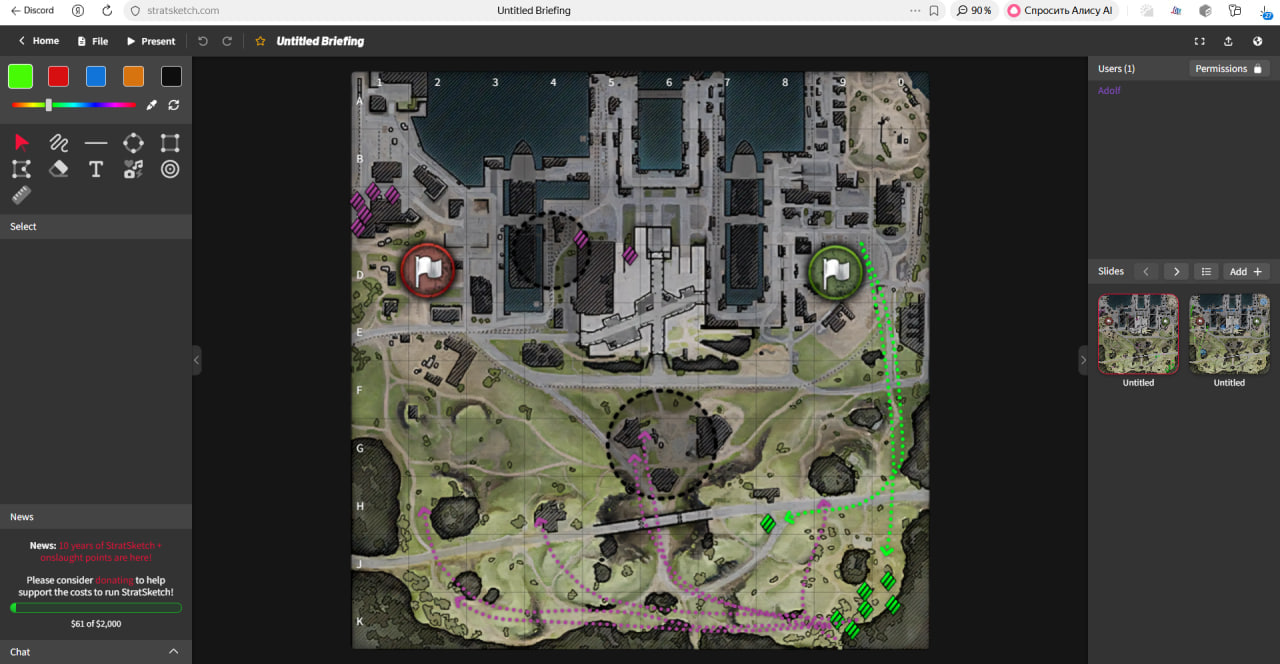Open the icons and media tool
Image resolution: width=1280 pixels, height=664 pixels.
click(x=133, y=169)
